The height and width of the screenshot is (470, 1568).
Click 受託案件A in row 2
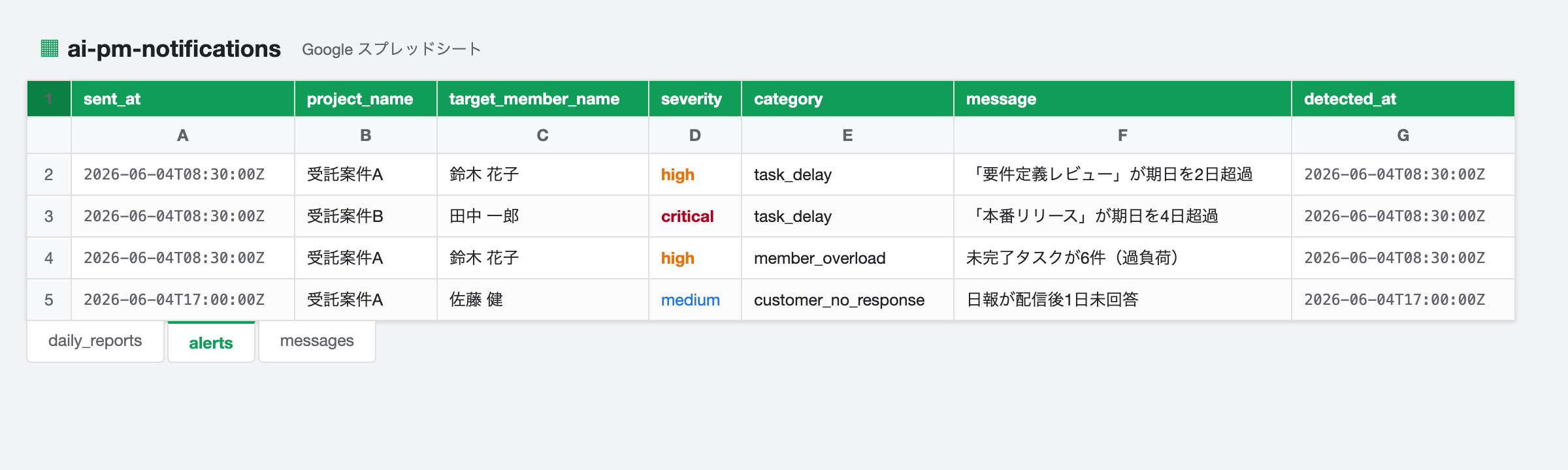tap(366, 174)
